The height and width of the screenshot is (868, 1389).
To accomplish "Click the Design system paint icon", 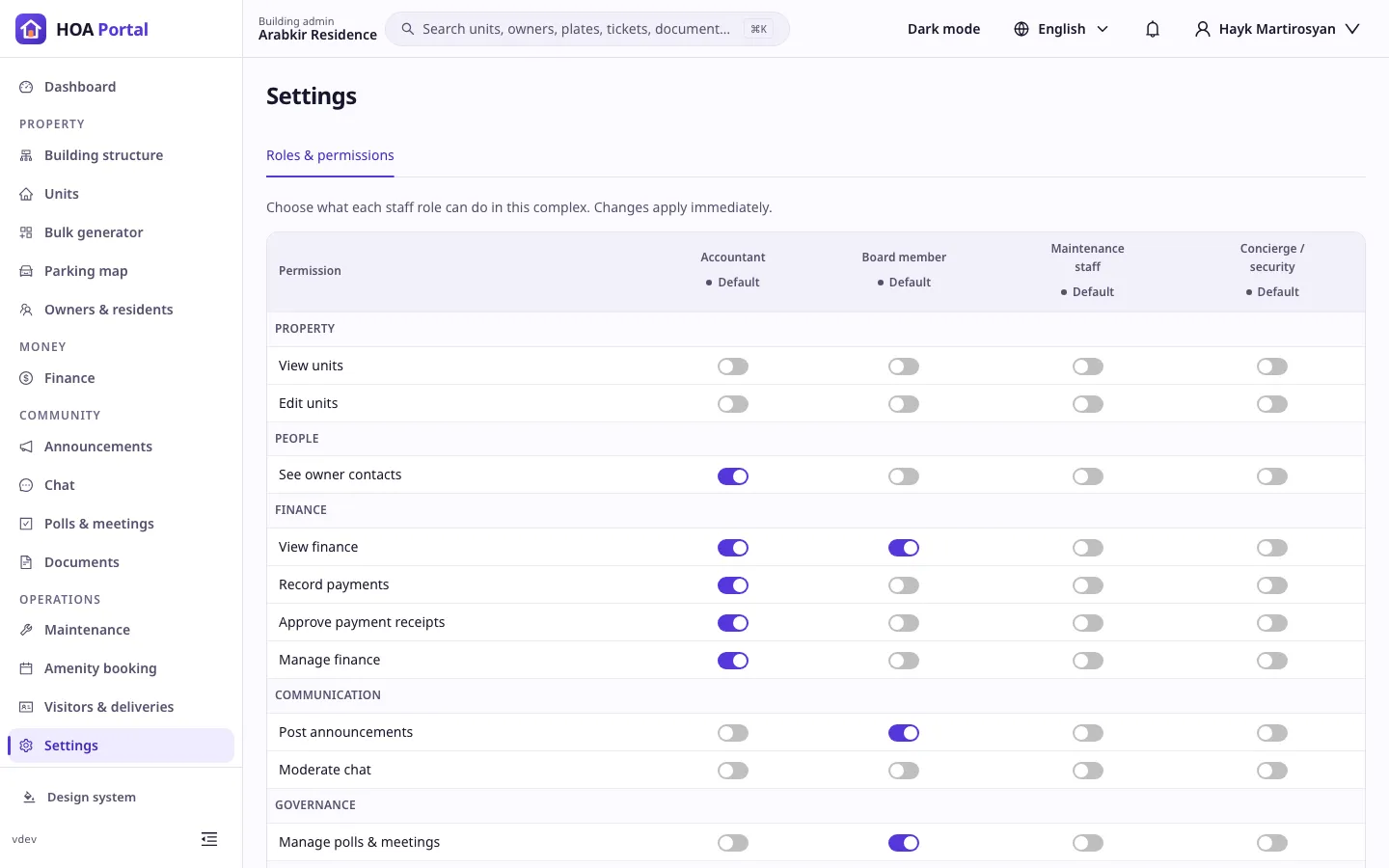I will tap(29, 798).
